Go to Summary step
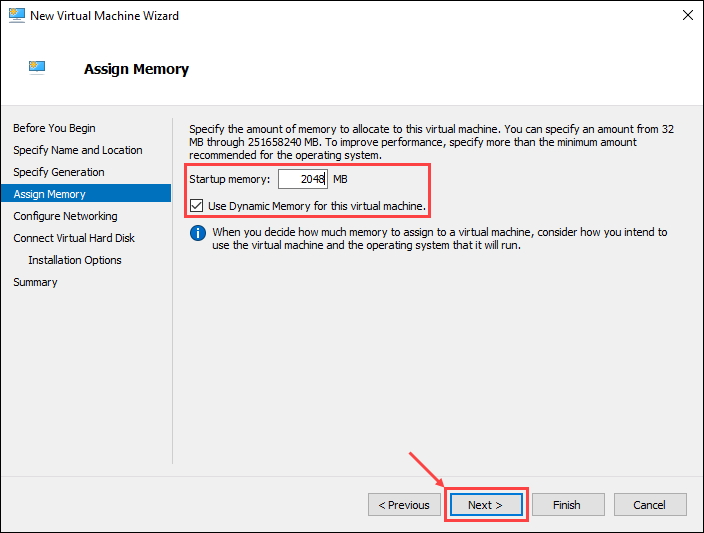Viewport: 704px width, 533px height. coord(35,282)
